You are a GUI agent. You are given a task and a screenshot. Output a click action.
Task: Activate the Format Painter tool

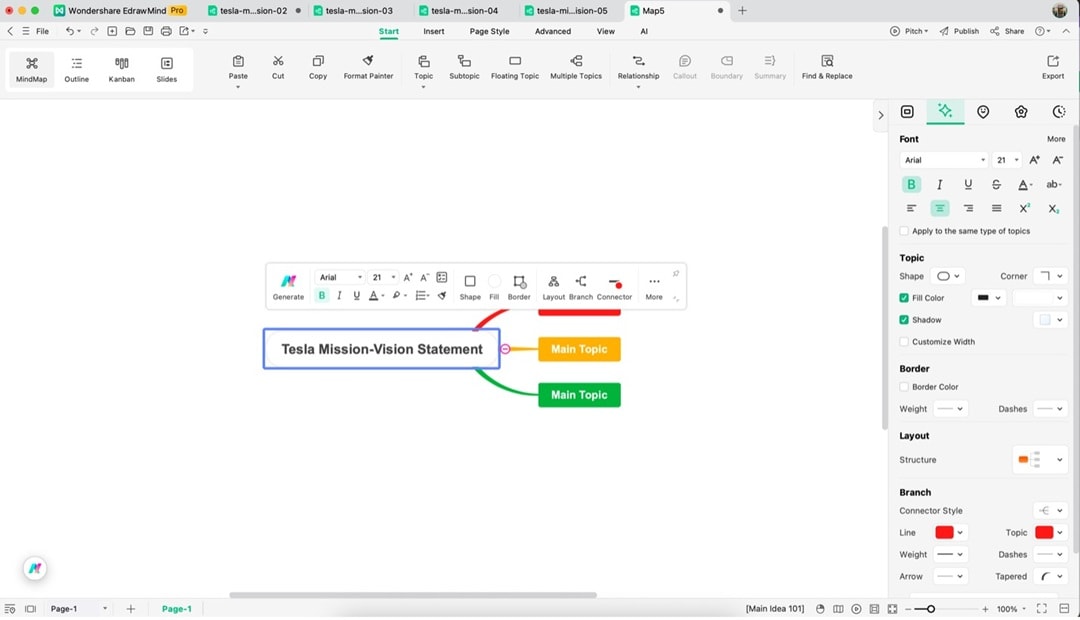tap(368, 68)
